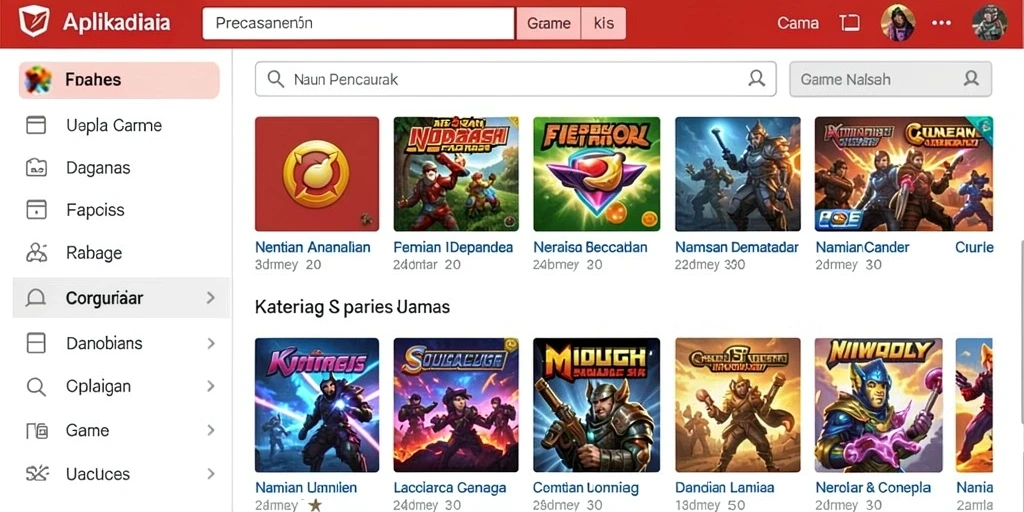Click inside the Precasanenon search field
1024x512 pixels.
click(359, 24)
